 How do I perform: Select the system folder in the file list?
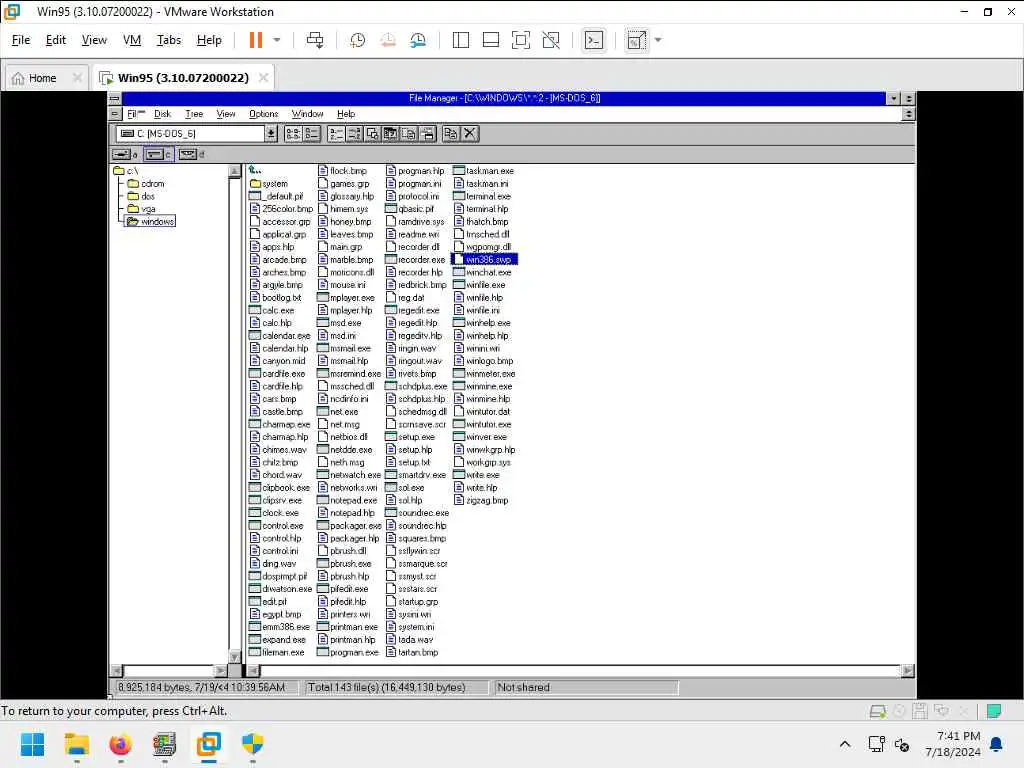[269, 184]
